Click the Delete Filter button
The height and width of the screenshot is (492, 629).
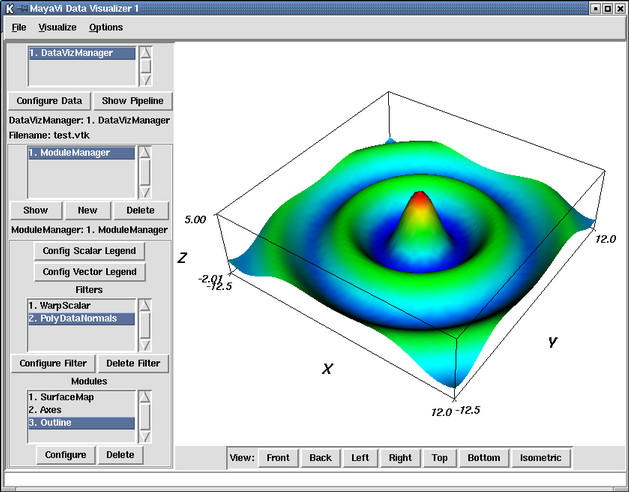point(133,363)
